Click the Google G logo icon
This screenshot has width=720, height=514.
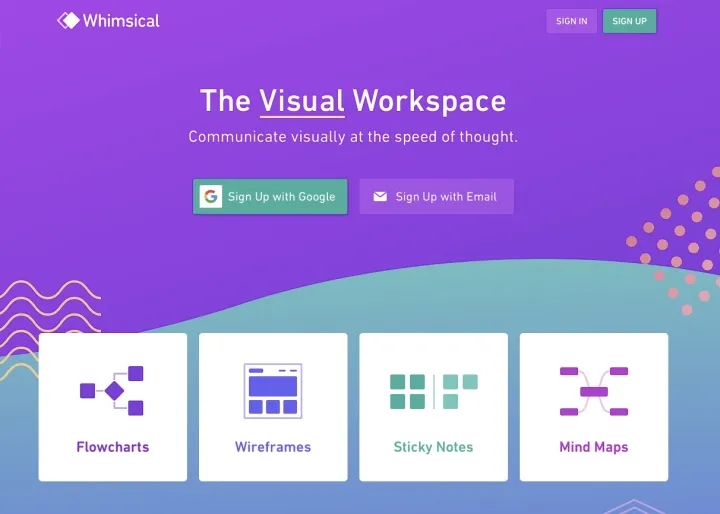(x=211, y=197)
